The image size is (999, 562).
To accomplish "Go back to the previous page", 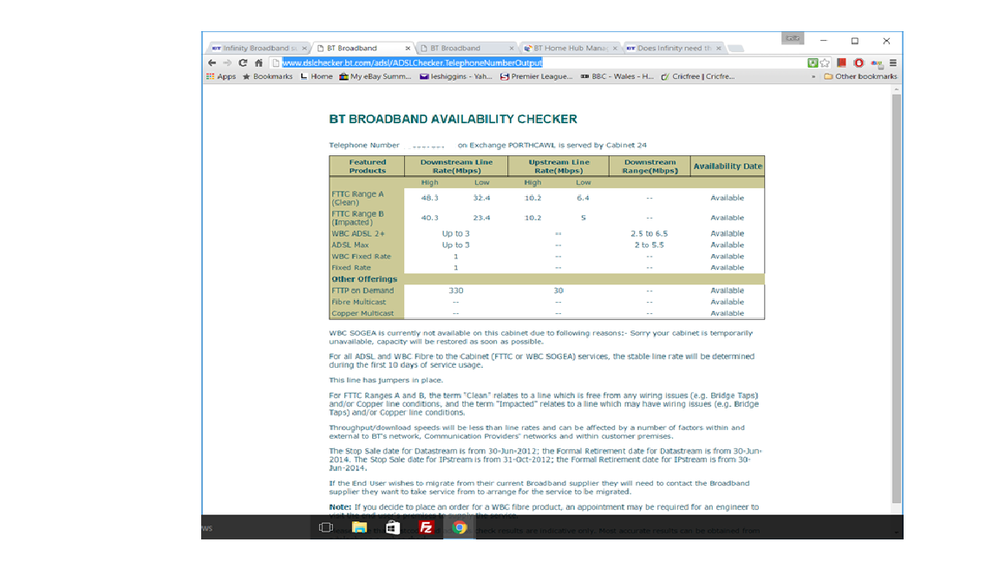I will coord(212,62).
